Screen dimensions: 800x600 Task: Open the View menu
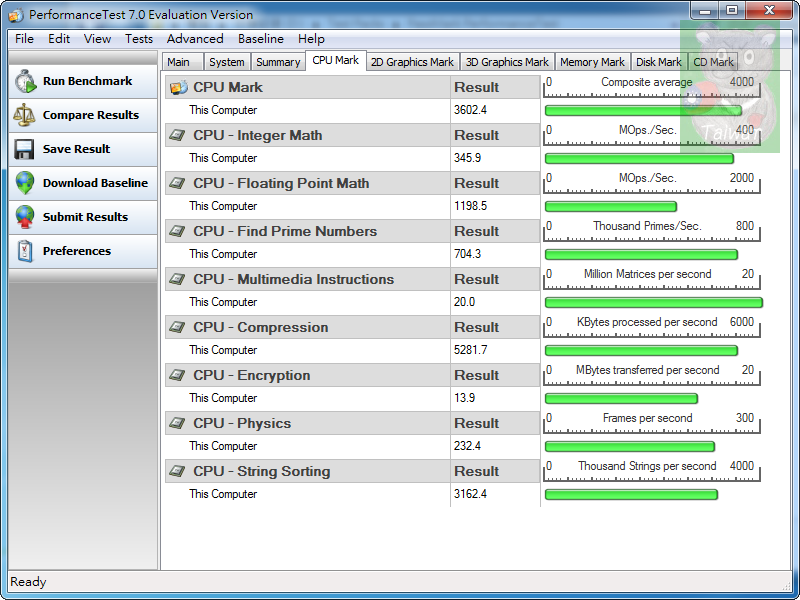[x=97, y=39]
